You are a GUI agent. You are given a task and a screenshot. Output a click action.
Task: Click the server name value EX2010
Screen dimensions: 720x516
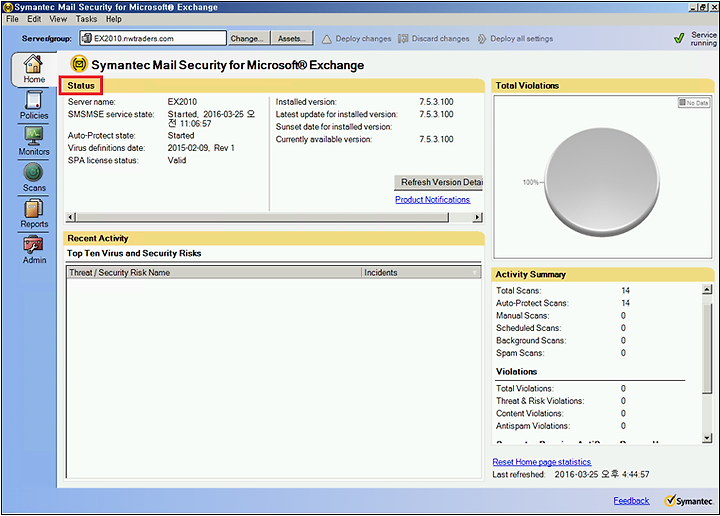click(182, 102)
